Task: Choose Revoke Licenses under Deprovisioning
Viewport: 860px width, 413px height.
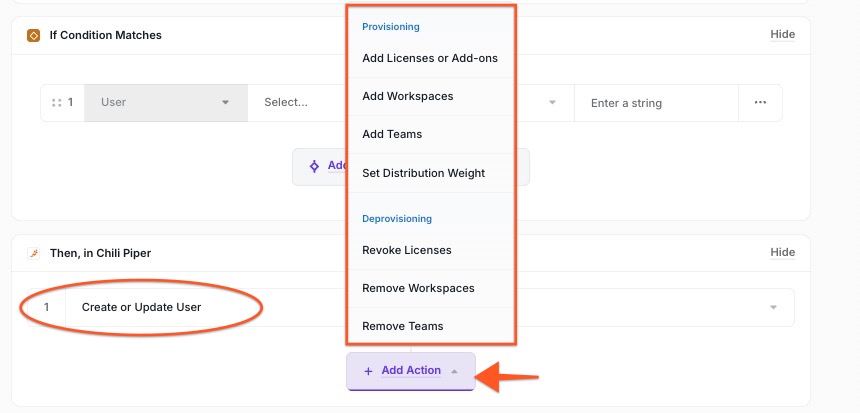Action: 407,250
